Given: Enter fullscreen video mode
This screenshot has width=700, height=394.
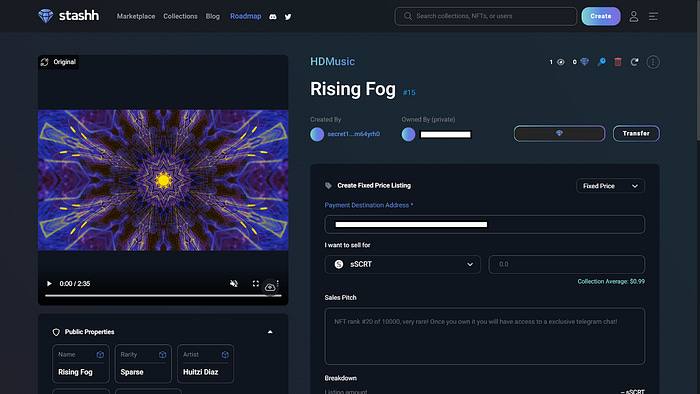Looking at the screenshot, I should point(256,284).
